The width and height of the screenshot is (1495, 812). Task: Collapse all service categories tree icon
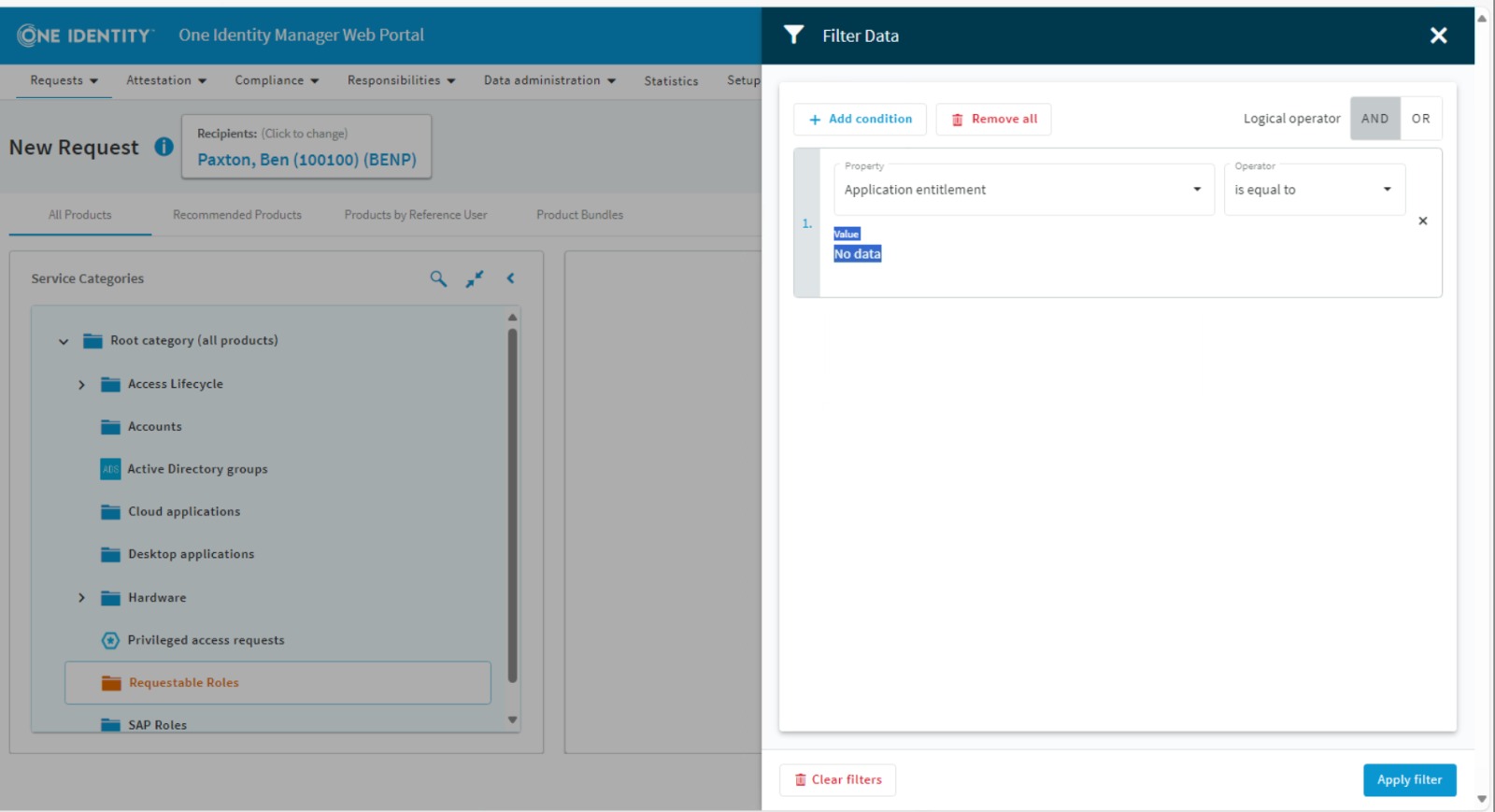pos(475,278)
